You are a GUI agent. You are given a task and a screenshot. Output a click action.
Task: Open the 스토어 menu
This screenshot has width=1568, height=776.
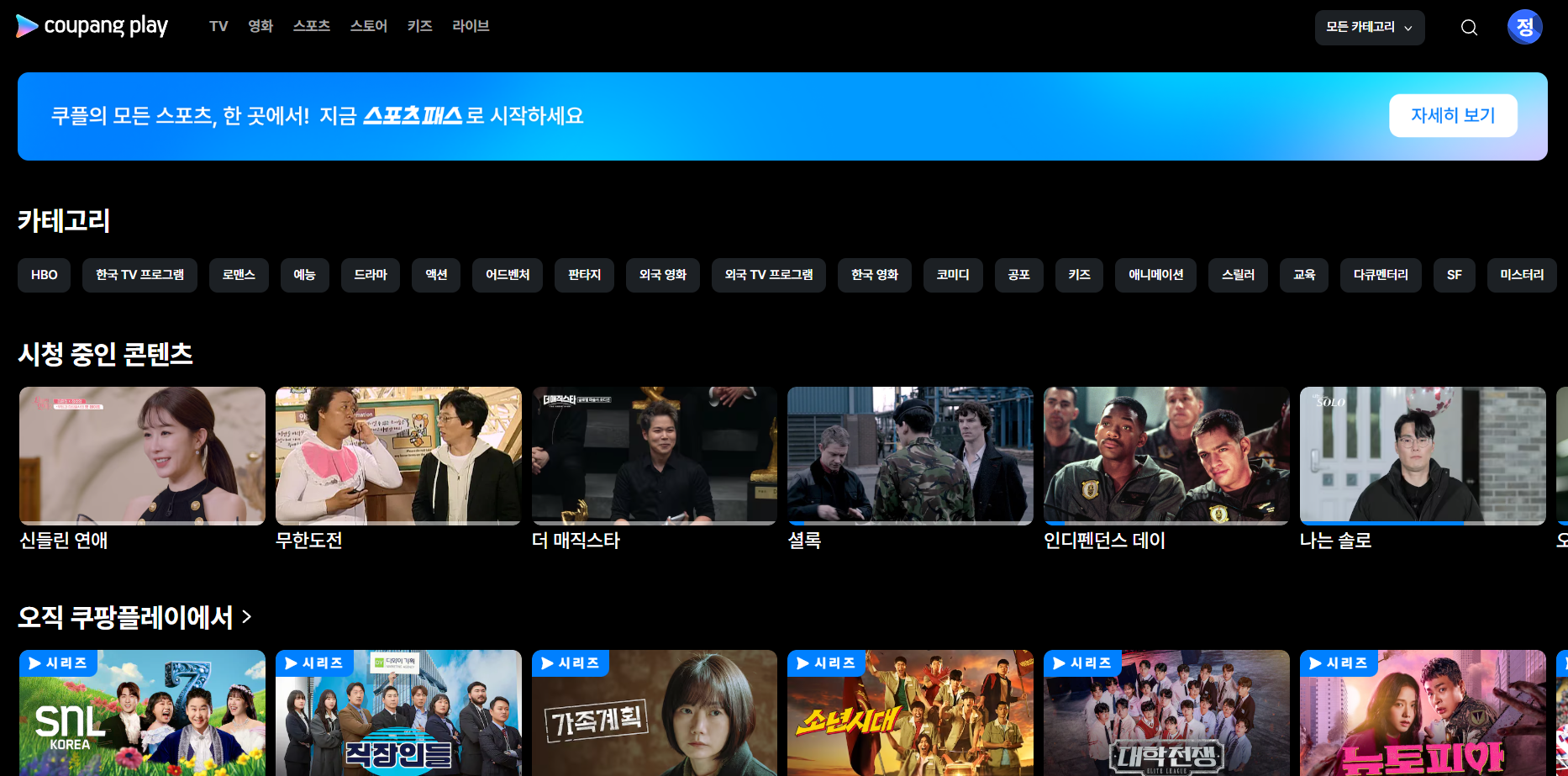[369, 26]
